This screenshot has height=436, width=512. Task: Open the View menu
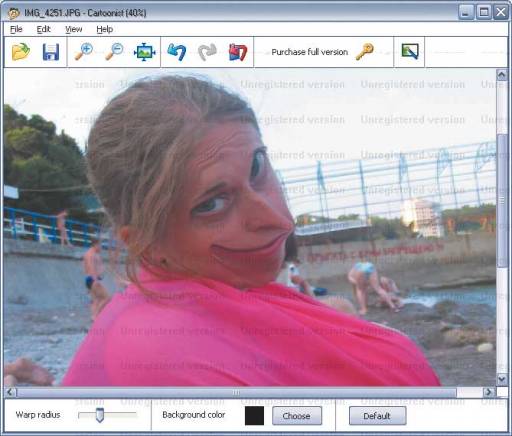(73, 29)
